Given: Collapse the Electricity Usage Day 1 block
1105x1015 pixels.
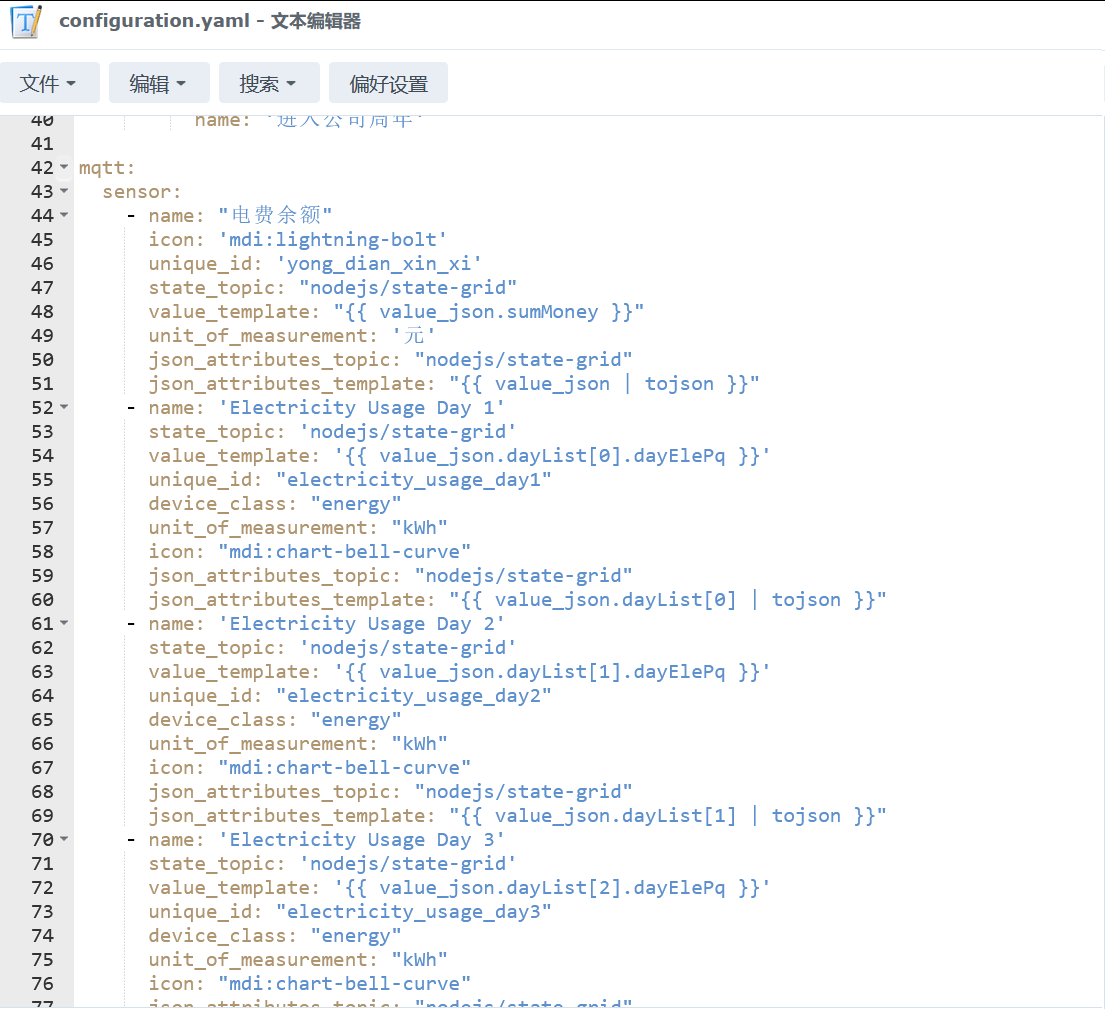Looking at the screenshot, I should click(63, 407).
